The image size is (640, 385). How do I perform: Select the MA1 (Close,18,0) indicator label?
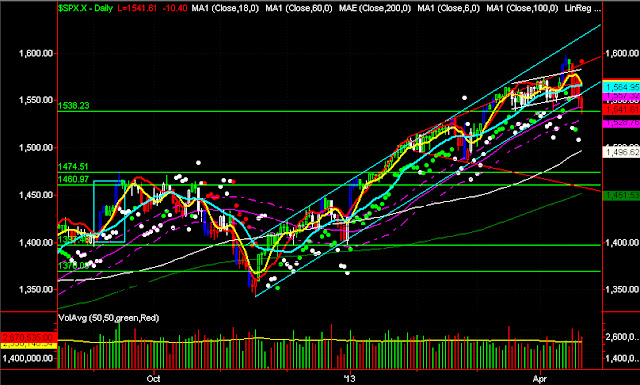point(225,8)
